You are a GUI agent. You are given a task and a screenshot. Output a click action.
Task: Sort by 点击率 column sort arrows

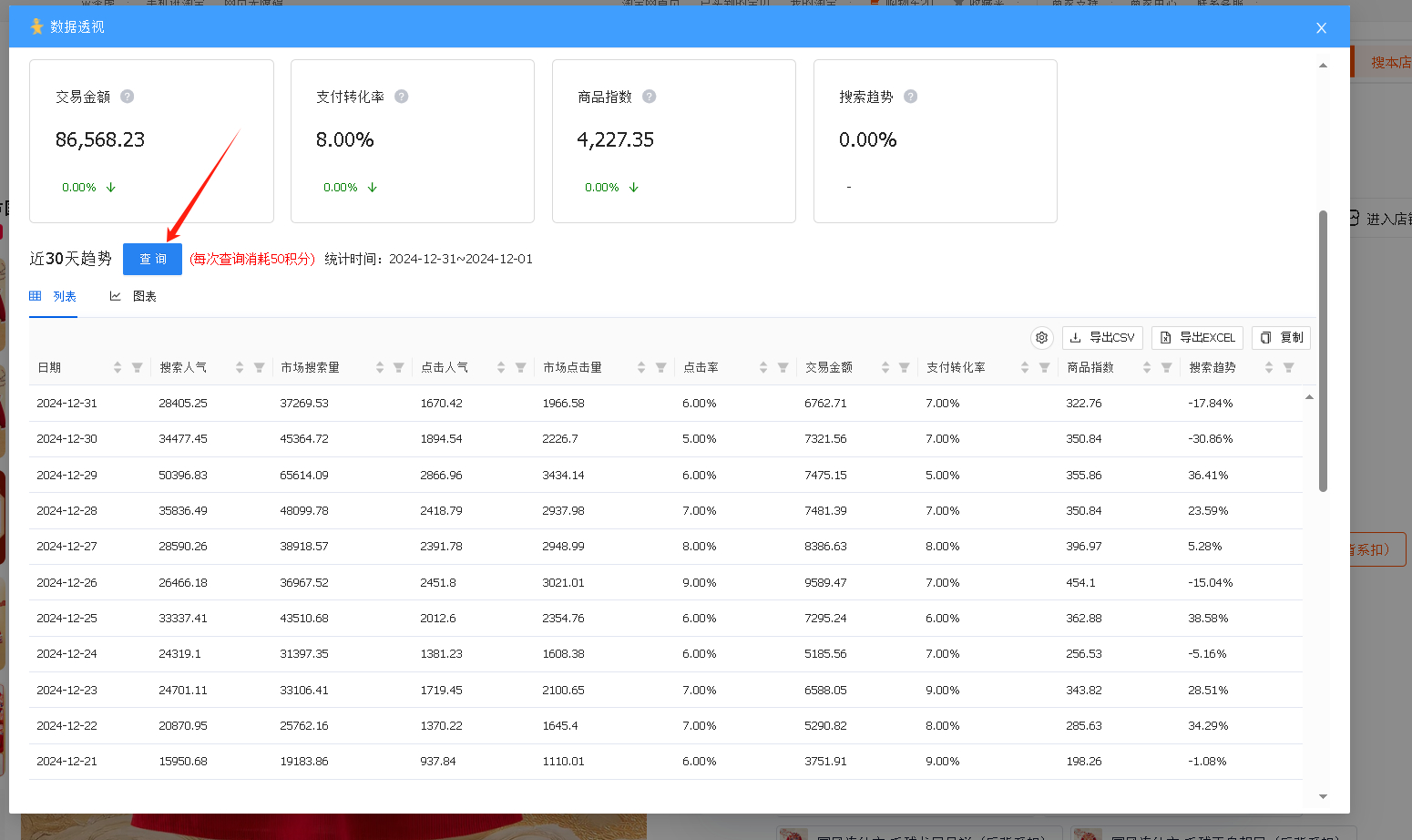click(x=763, y=367)
